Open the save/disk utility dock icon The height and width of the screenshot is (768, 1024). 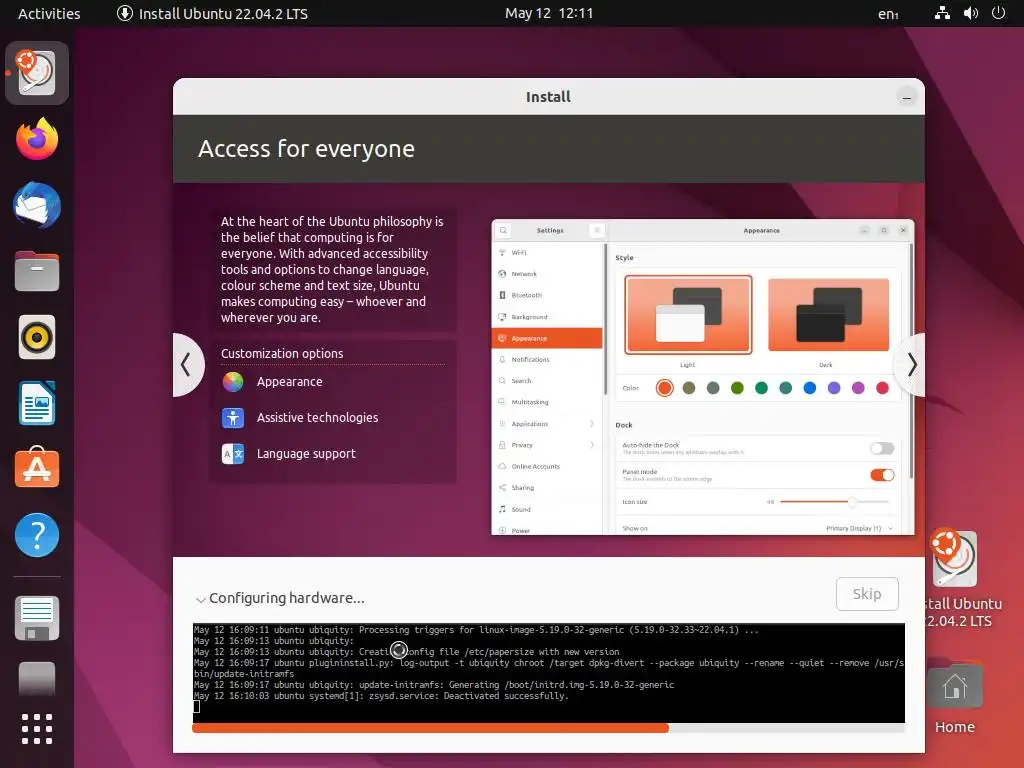click(37, 618)
